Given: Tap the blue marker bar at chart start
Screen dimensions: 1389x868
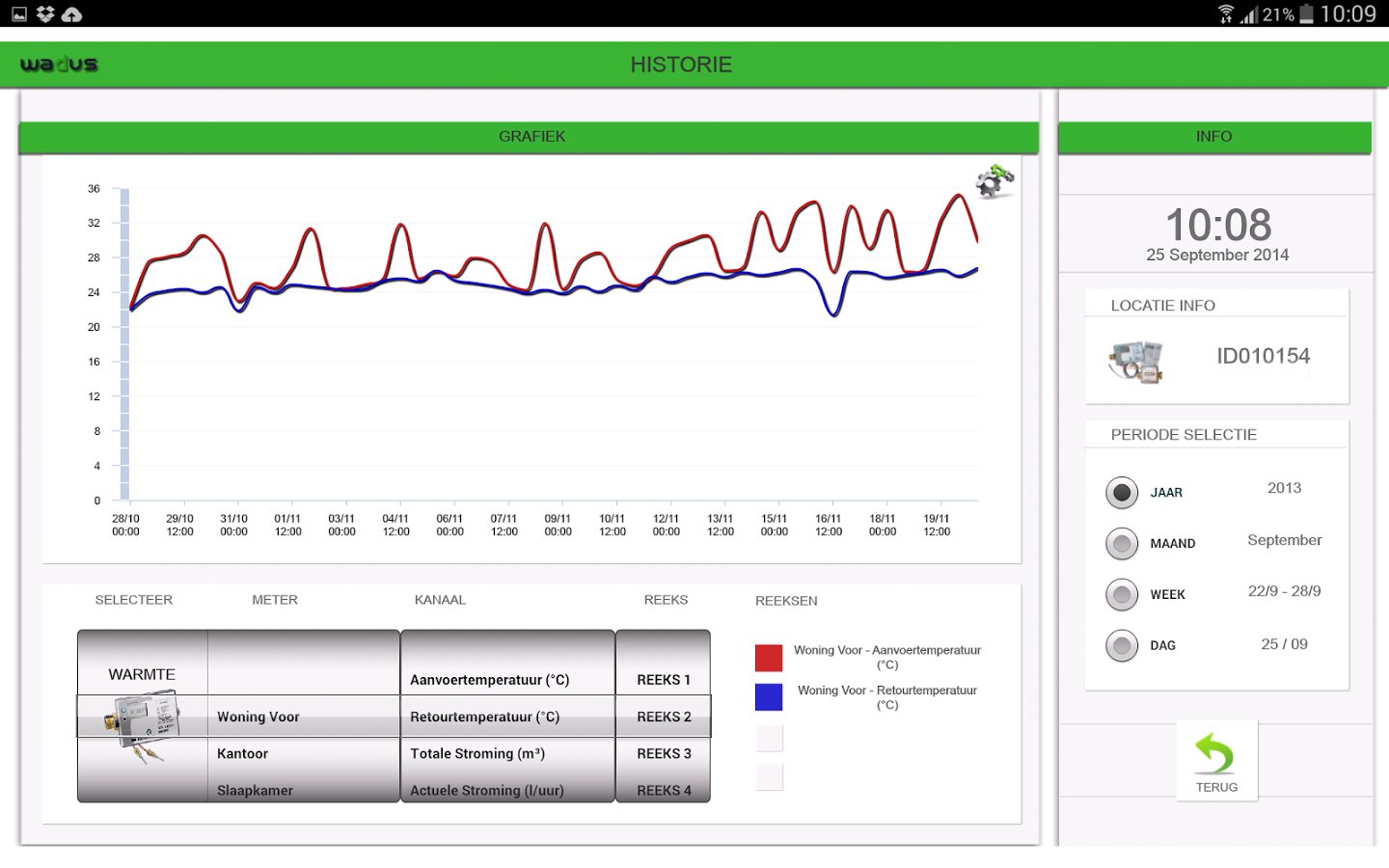Looking at the screenshot, I should pos(124,343).
